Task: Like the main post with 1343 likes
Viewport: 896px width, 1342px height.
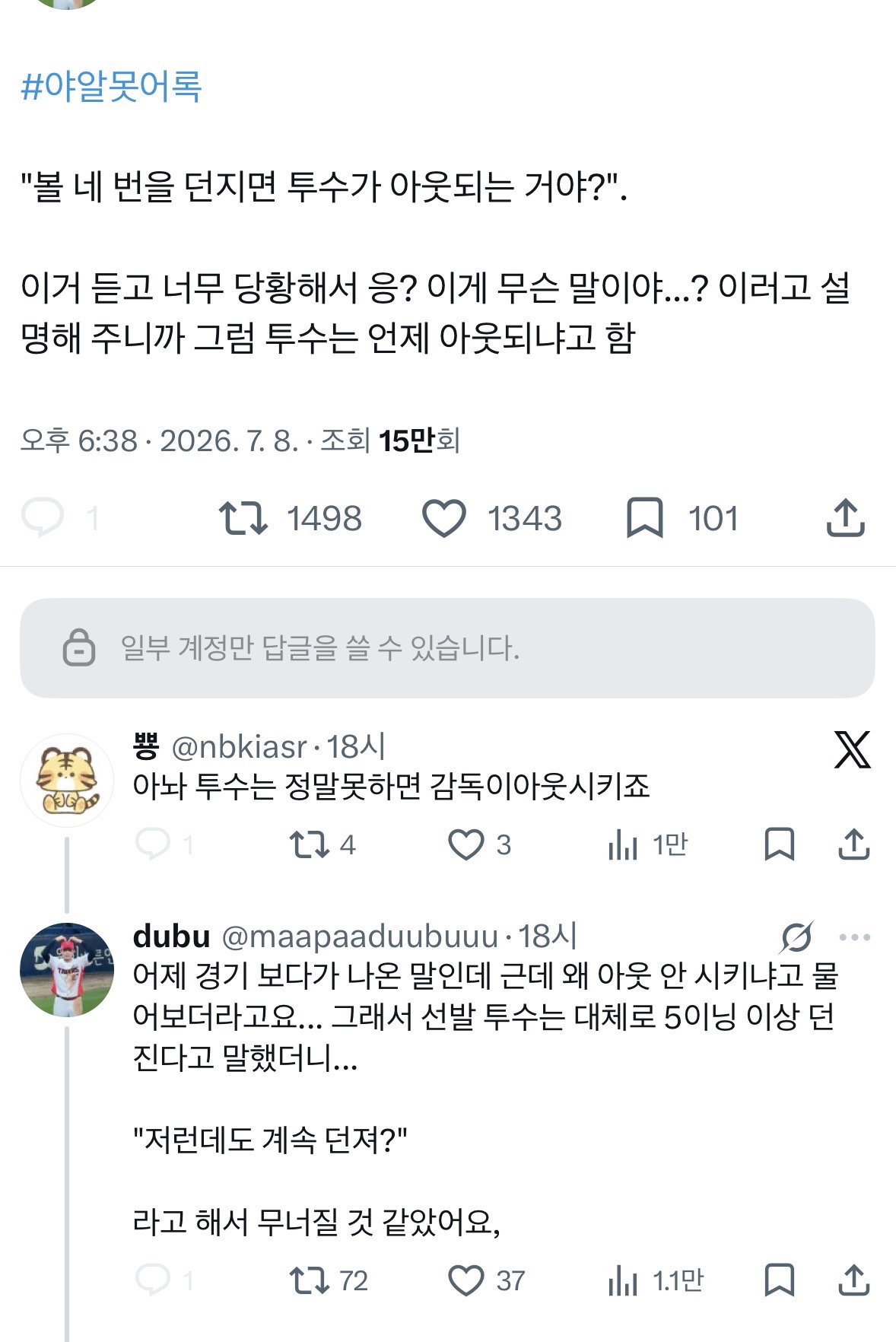Action: pyautogui.click(x=443, y=518)
